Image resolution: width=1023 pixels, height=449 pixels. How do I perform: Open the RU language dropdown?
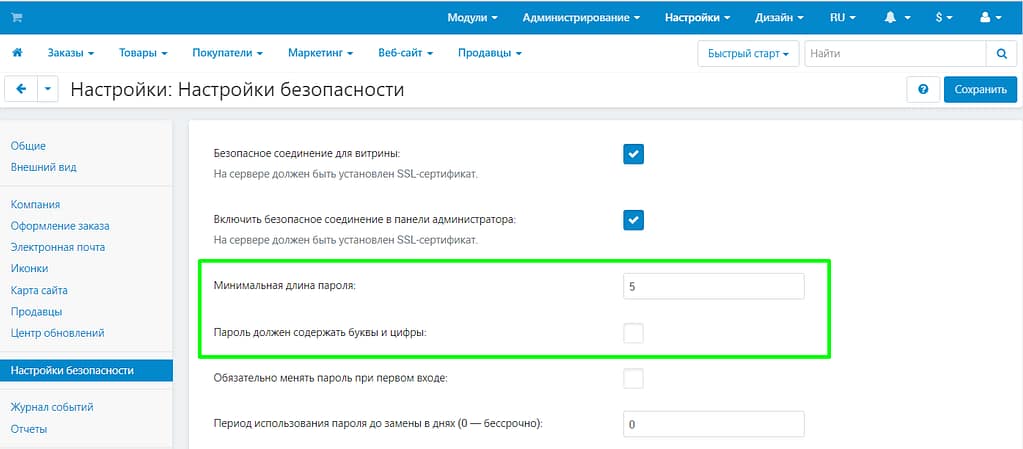[843, 18]
